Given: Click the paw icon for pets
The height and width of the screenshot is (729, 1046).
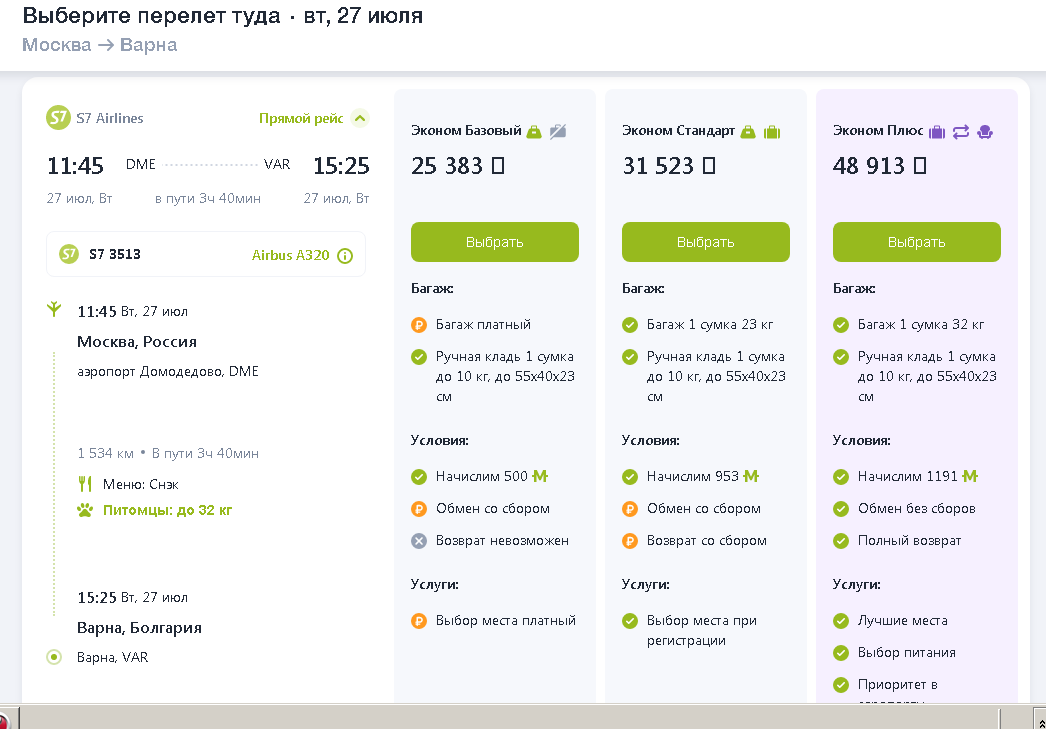Looking at the screenshot, I should coord(85,510).
